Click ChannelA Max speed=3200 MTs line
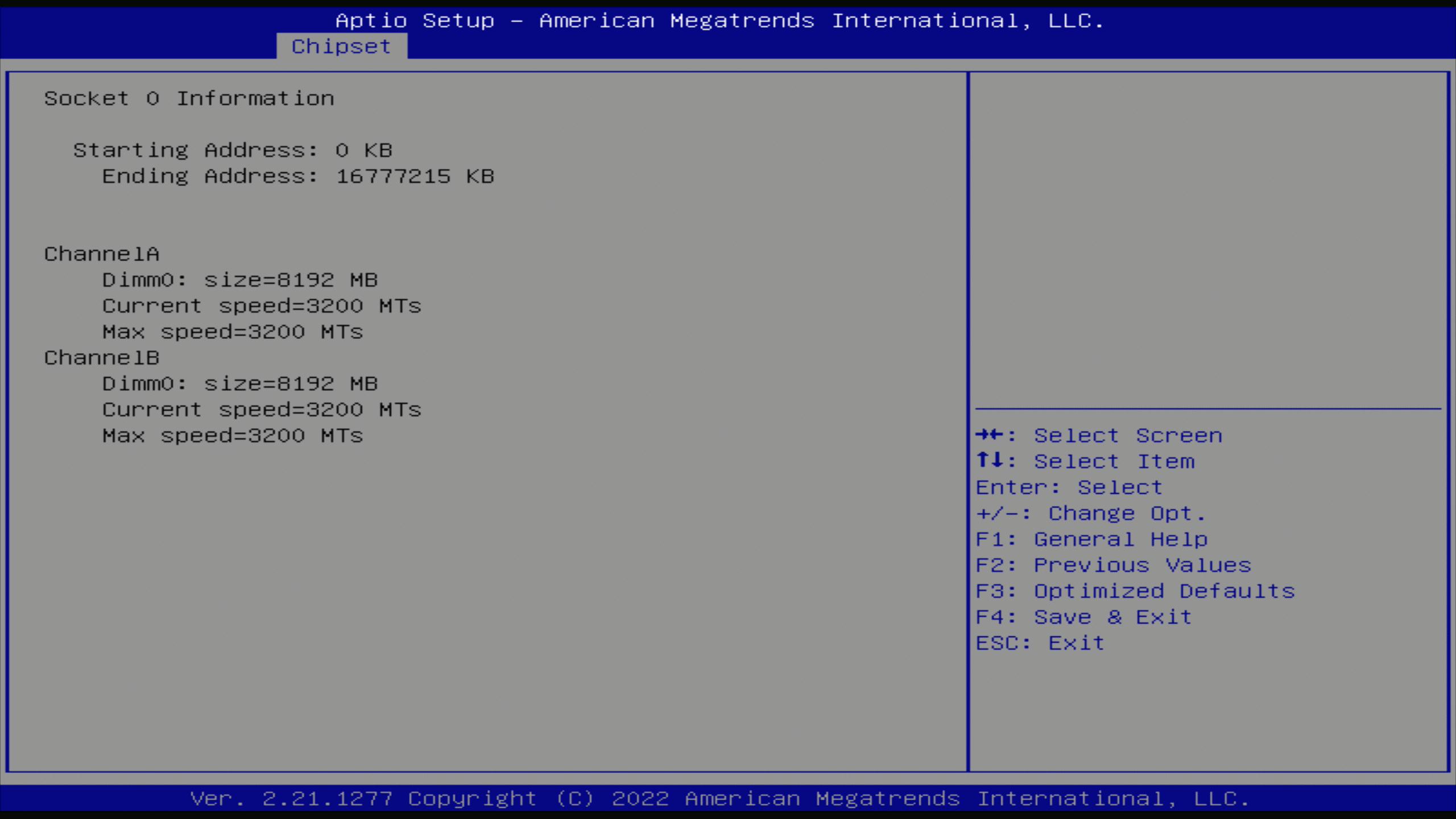 233,332
